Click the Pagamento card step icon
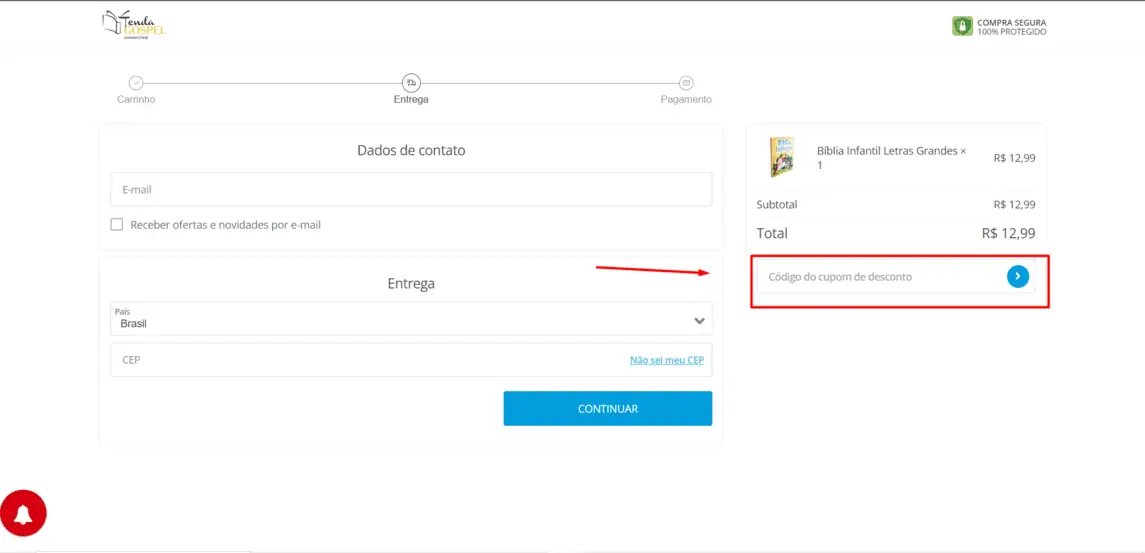 point(686,83)
